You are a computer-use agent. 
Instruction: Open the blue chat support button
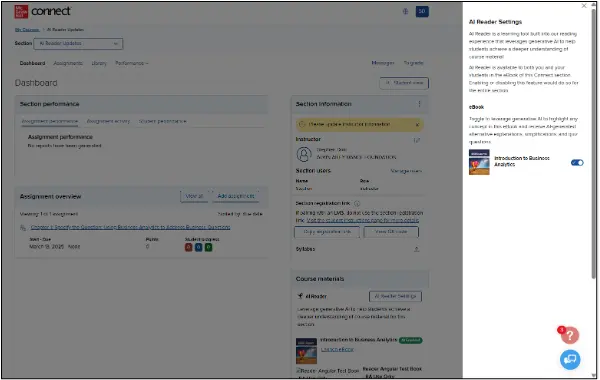pos(570,360)
